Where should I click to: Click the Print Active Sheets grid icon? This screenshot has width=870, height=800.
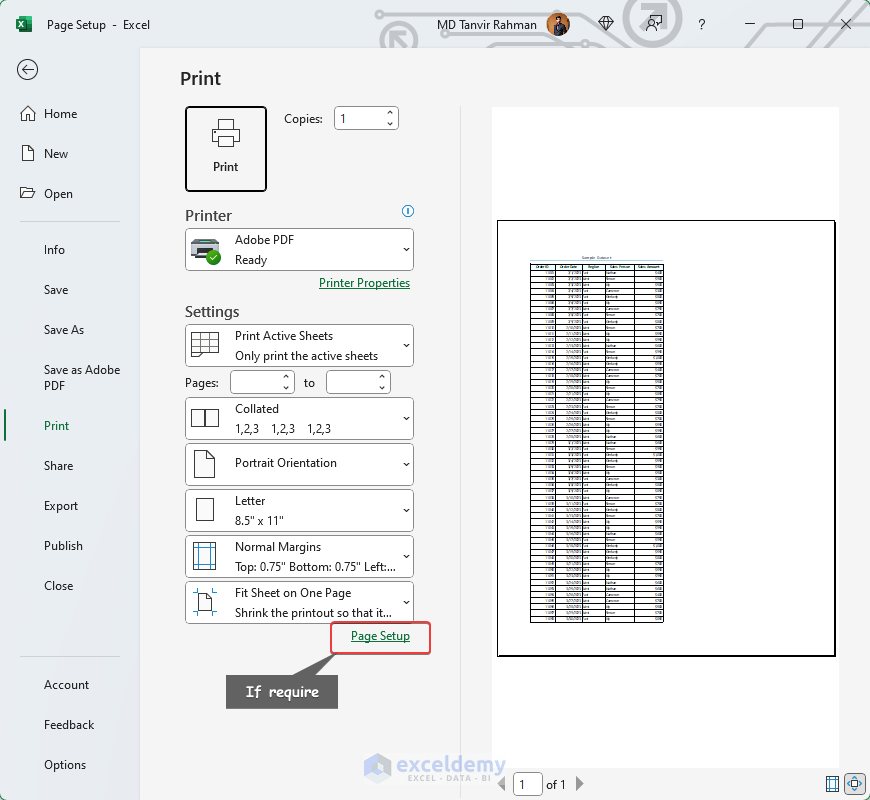pos(205,345)
